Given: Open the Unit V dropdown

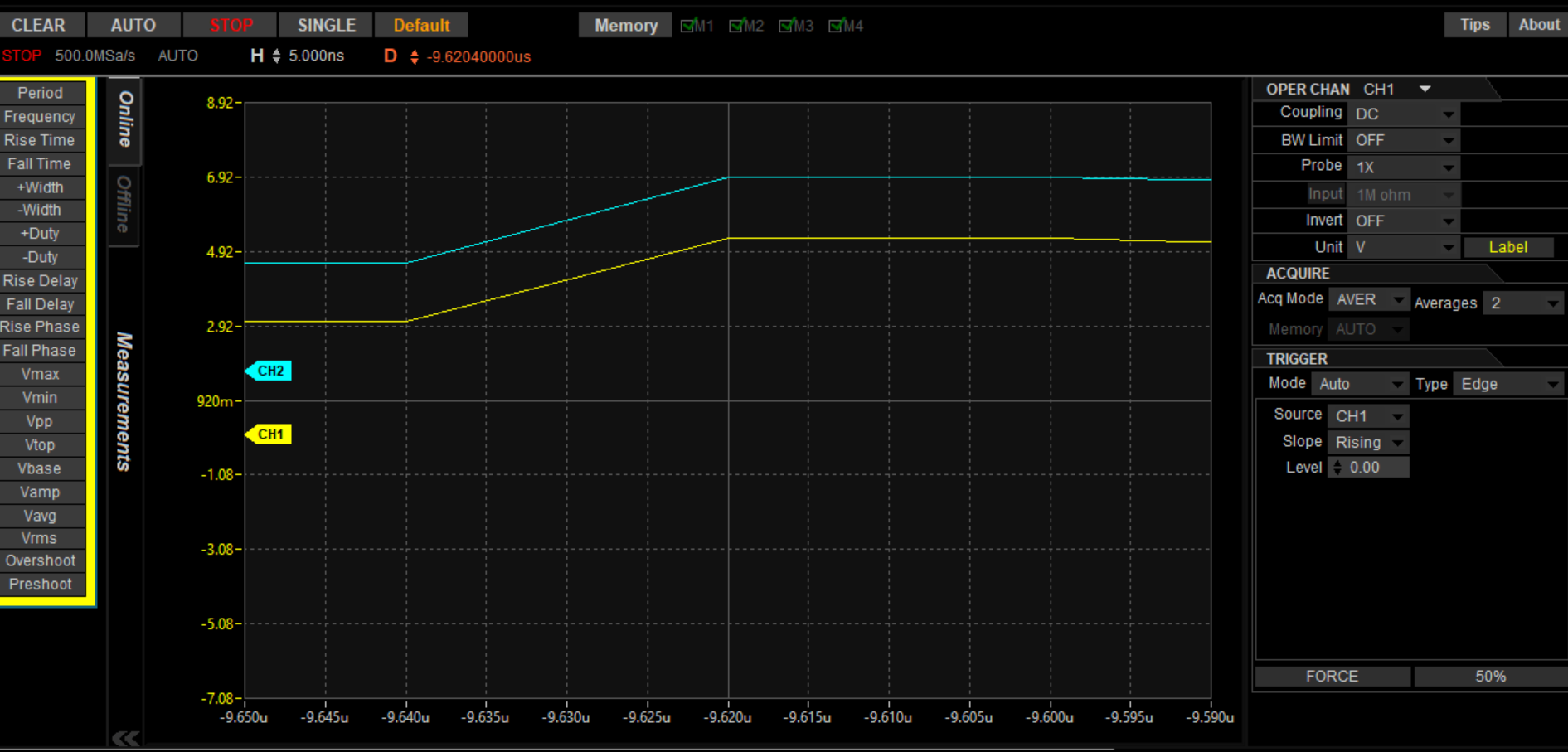Looking at the screenshot, I should 1403,247.
